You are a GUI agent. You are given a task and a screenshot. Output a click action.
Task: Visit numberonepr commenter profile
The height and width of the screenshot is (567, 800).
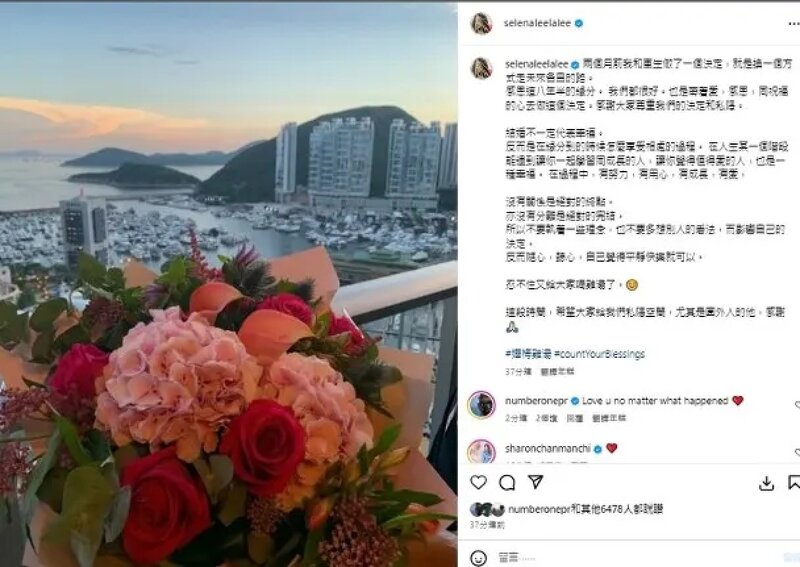pos(536,401)
